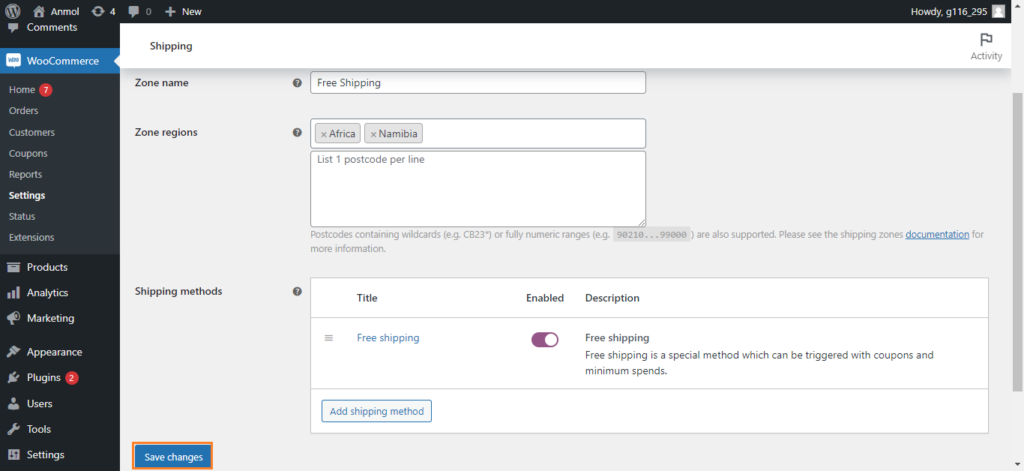Click the postcode list textarea

pyautogui.click(x=478, y=189)
